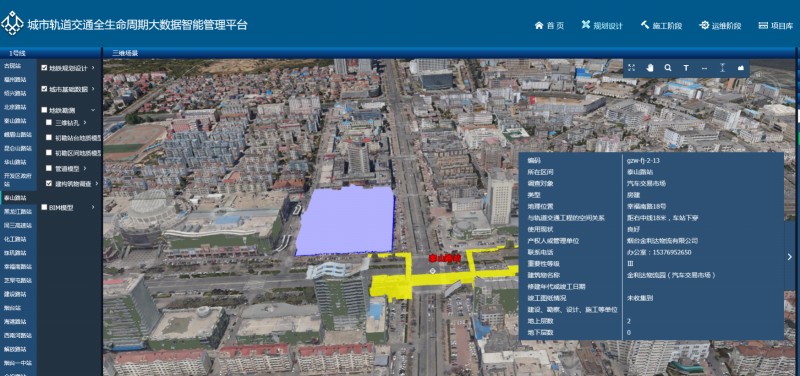This screenshot has height=376, width=800.
Task: Select the hand pan tool
Action: point(649,68)
